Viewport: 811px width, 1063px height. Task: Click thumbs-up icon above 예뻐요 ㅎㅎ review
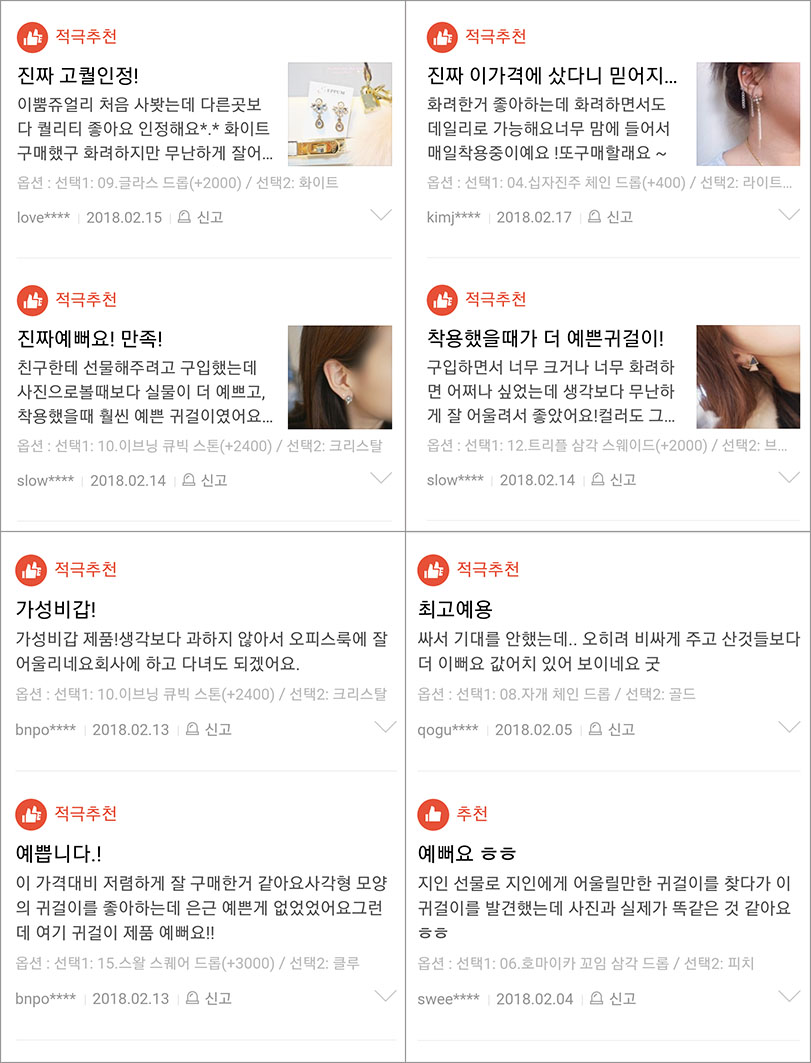click(x=433, y=815)
